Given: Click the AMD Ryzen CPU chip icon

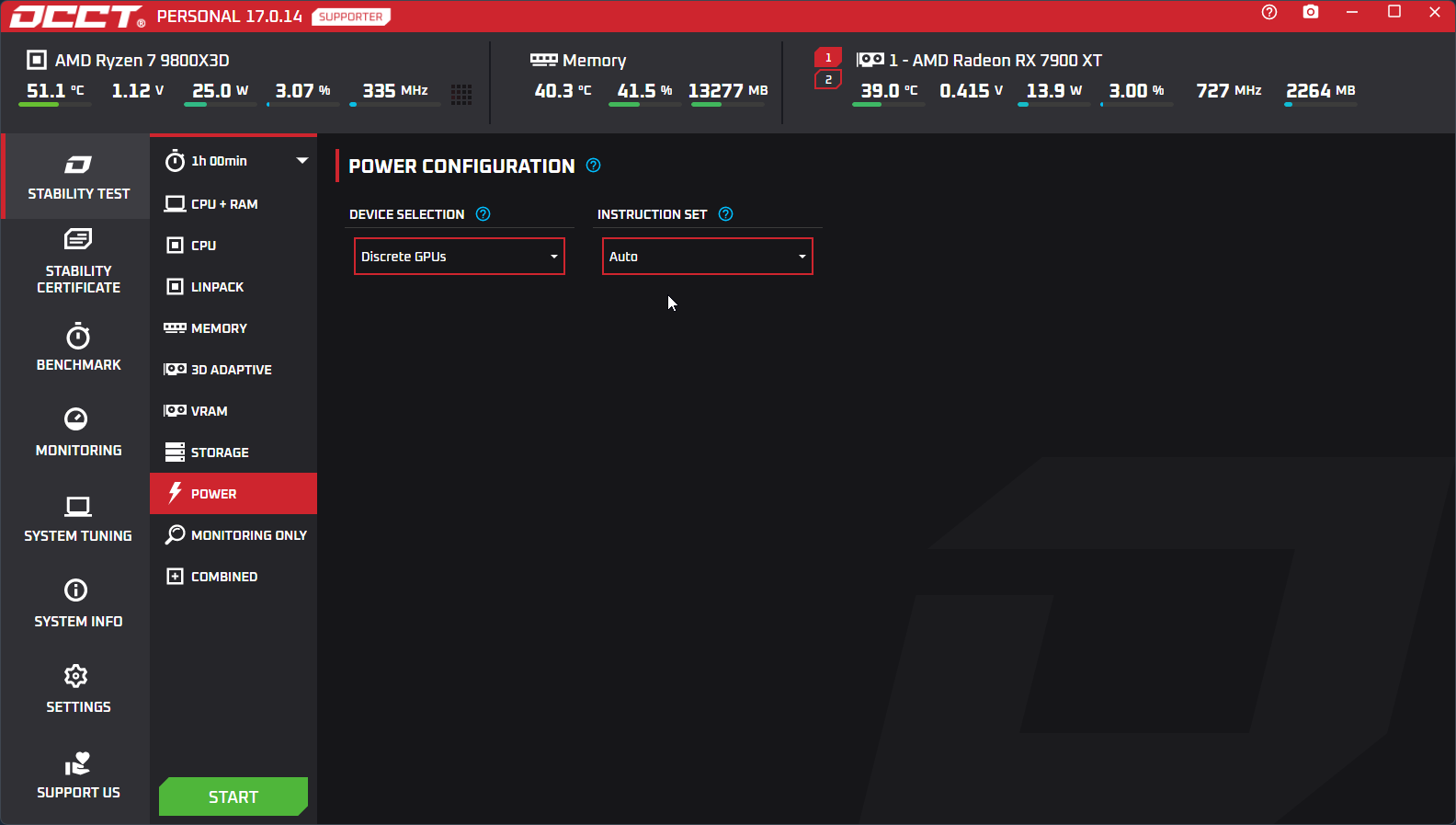Looking at the screenshot, I should tap(37, 61).
